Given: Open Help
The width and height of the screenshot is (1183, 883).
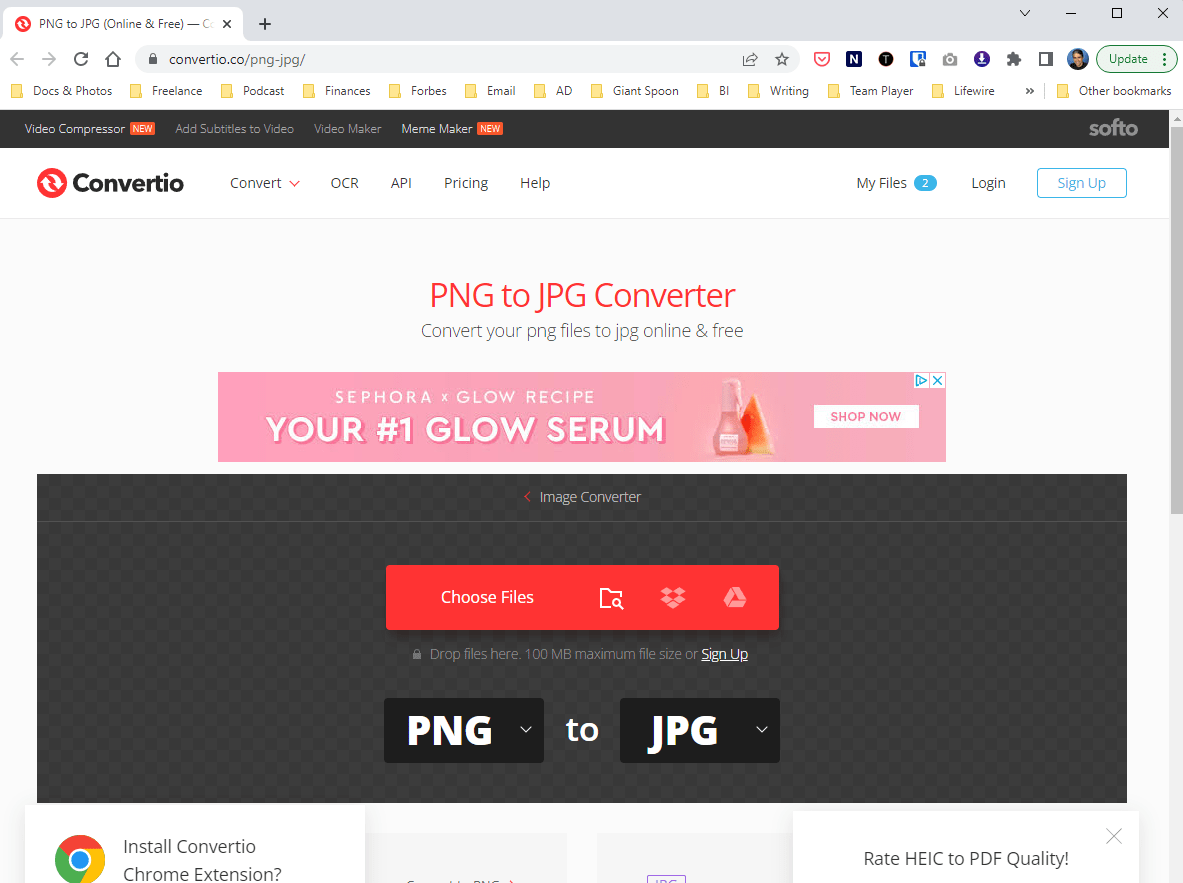Looking at the screenshot, I should (x=535, y=183).
